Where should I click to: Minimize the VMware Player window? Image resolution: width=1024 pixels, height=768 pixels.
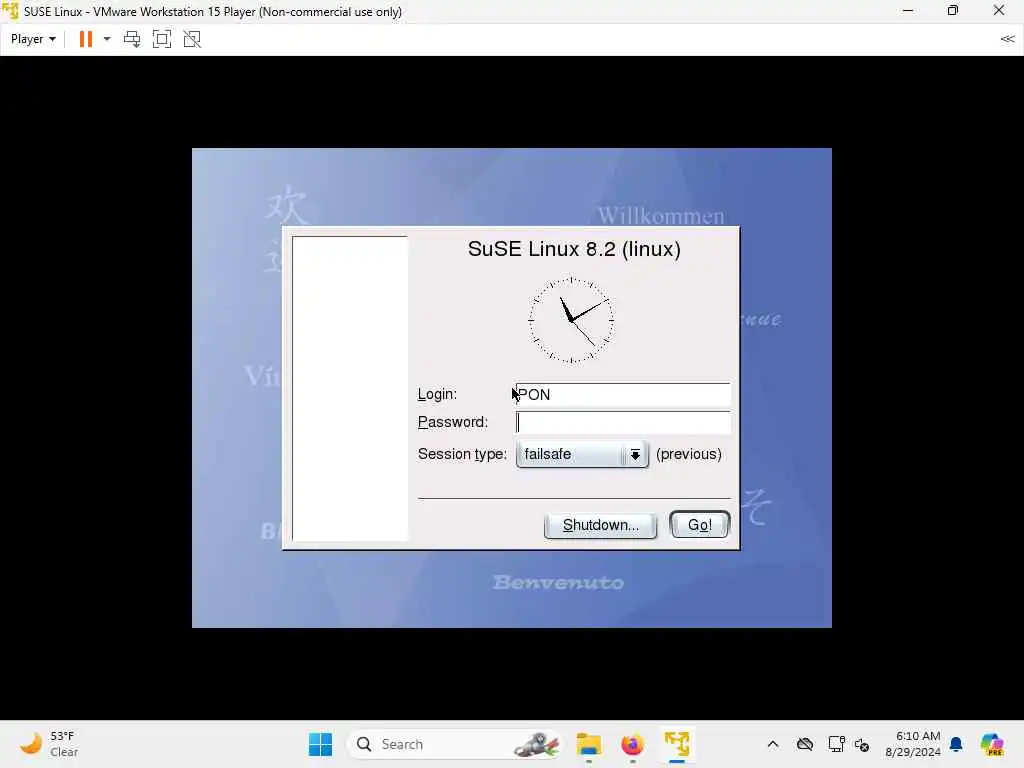[908, 11]
